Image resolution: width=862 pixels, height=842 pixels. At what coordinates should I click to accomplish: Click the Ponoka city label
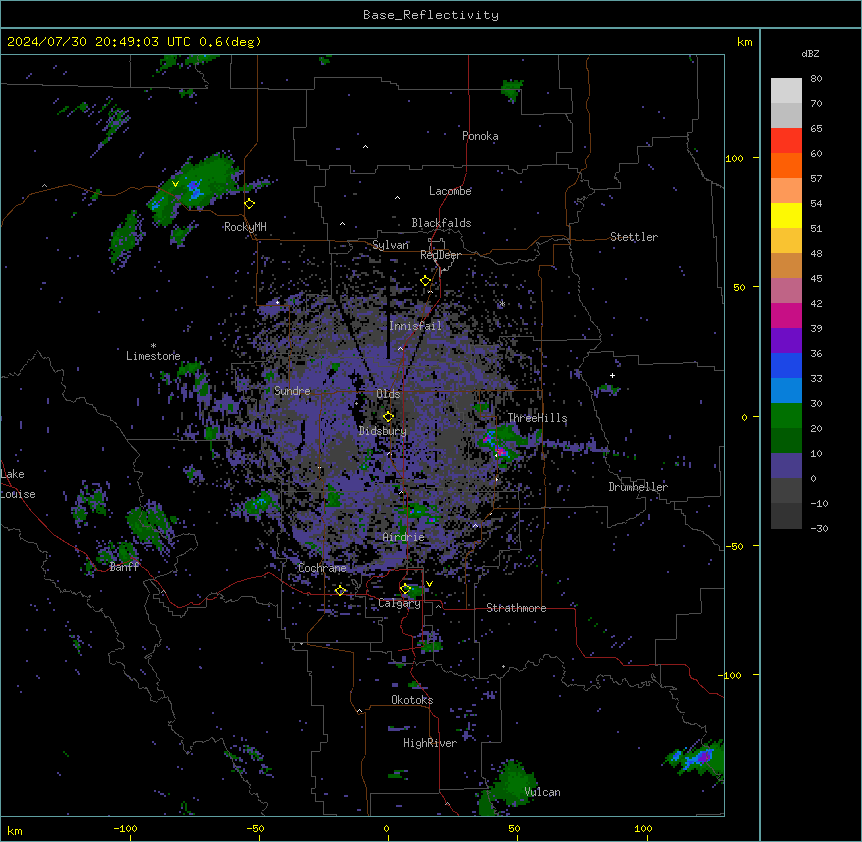tap(480, 136)
